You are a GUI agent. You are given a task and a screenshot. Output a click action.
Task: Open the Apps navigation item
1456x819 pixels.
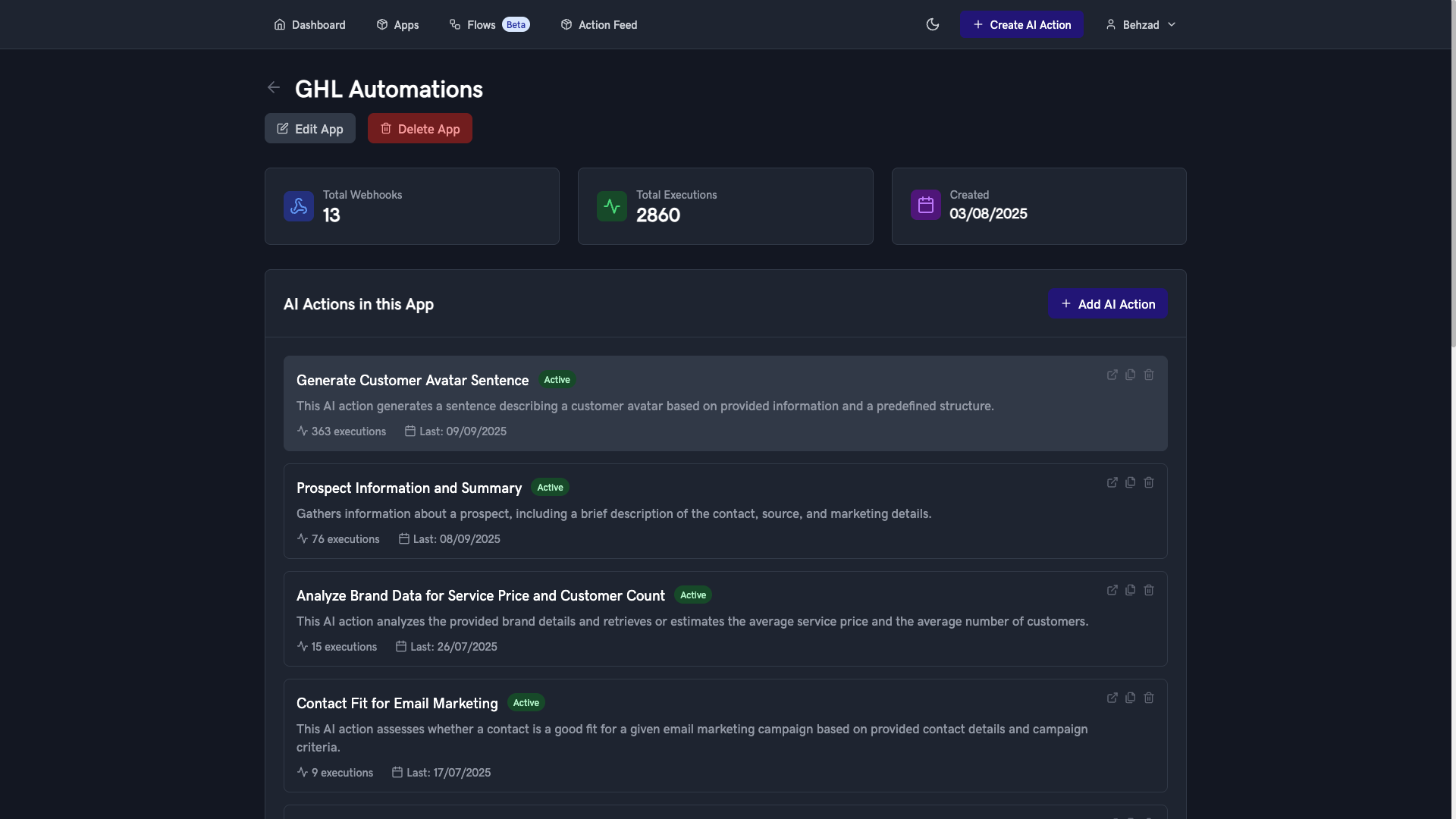[397, 24]
